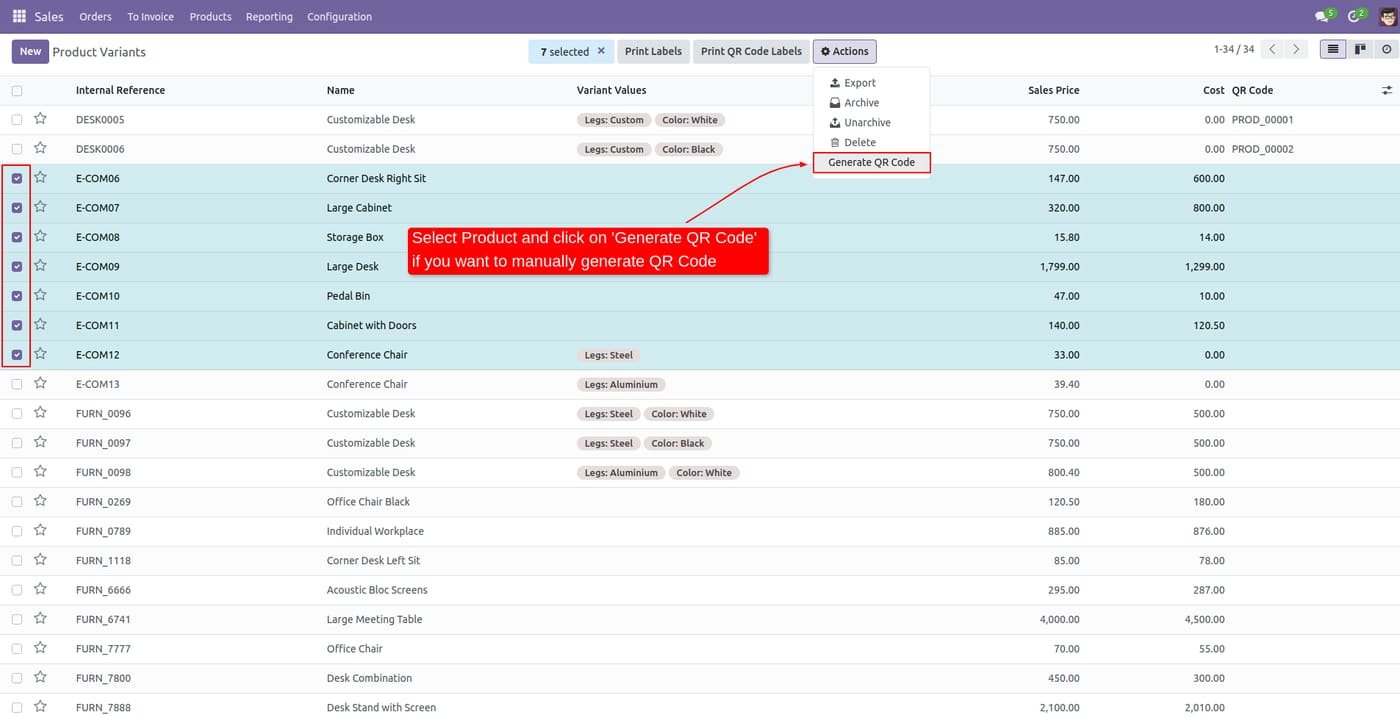Switch to activity view

[x=1386, y=49]
